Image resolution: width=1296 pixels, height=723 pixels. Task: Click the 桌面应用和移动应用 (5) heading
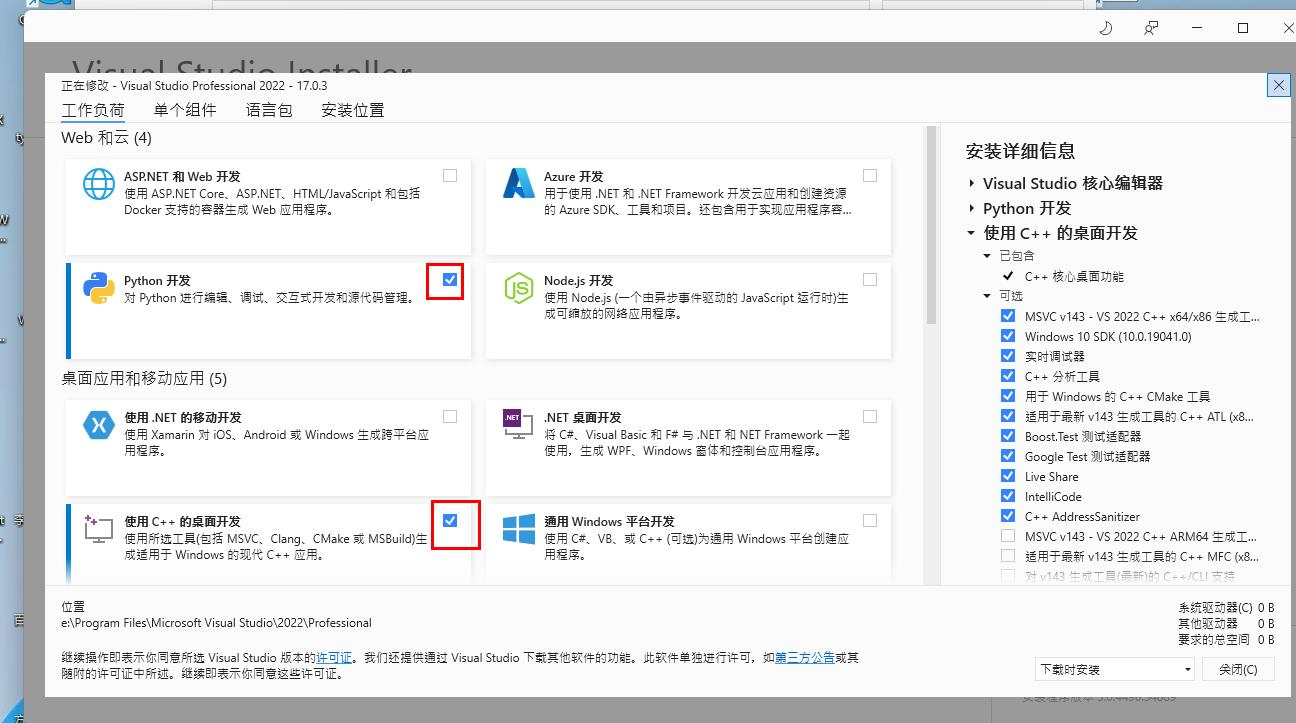click(144, 379)
